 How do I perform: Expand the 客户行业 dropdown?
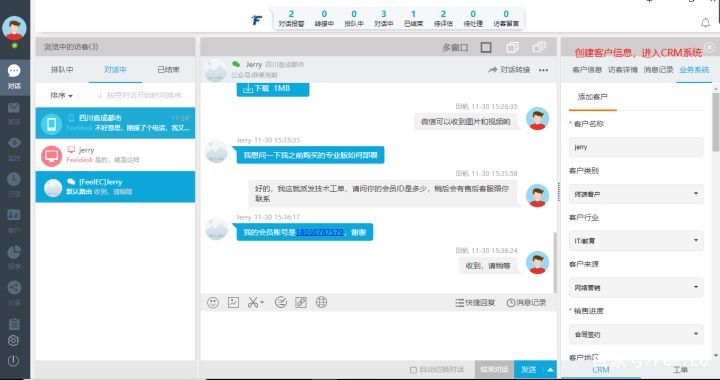tap(636, 240)
